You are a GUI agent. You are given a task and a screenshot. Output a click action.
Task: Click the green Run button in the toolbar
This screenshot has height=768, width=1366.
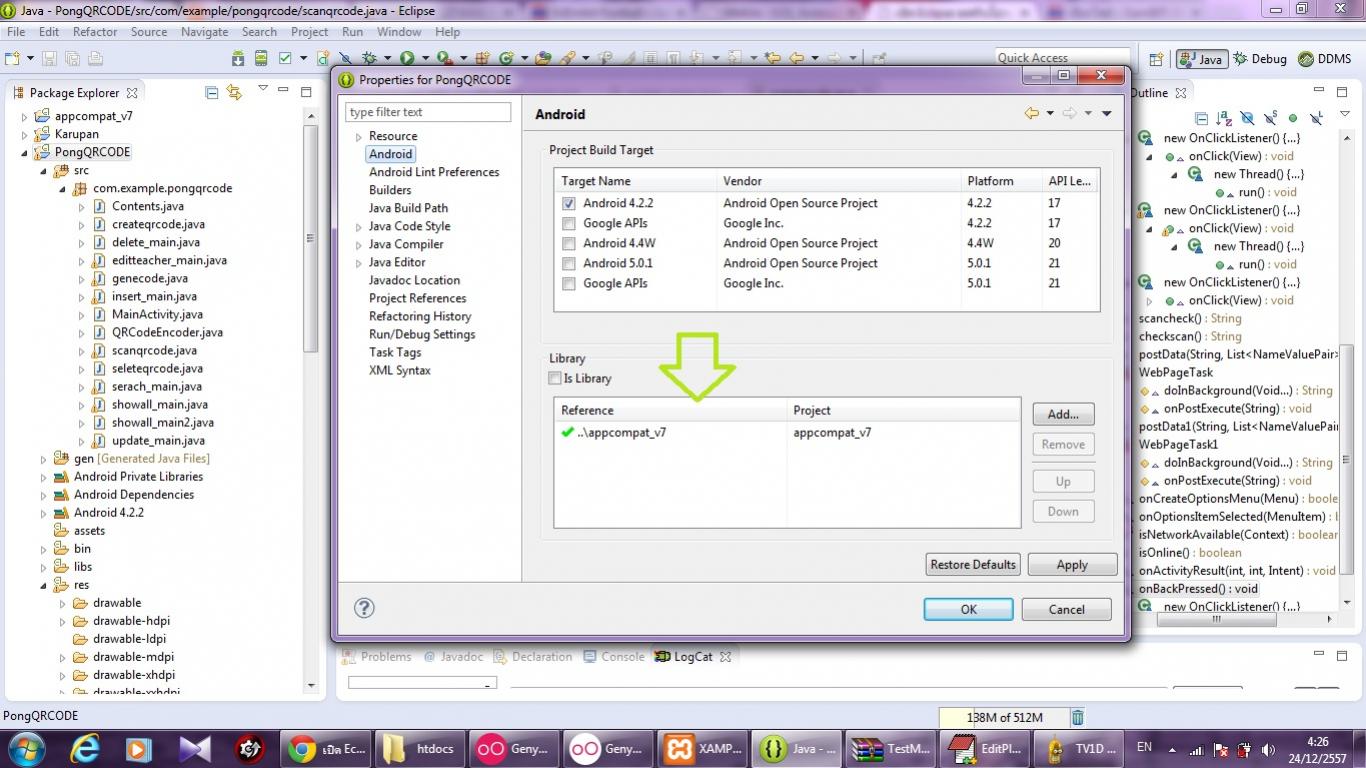pos(407,58)
